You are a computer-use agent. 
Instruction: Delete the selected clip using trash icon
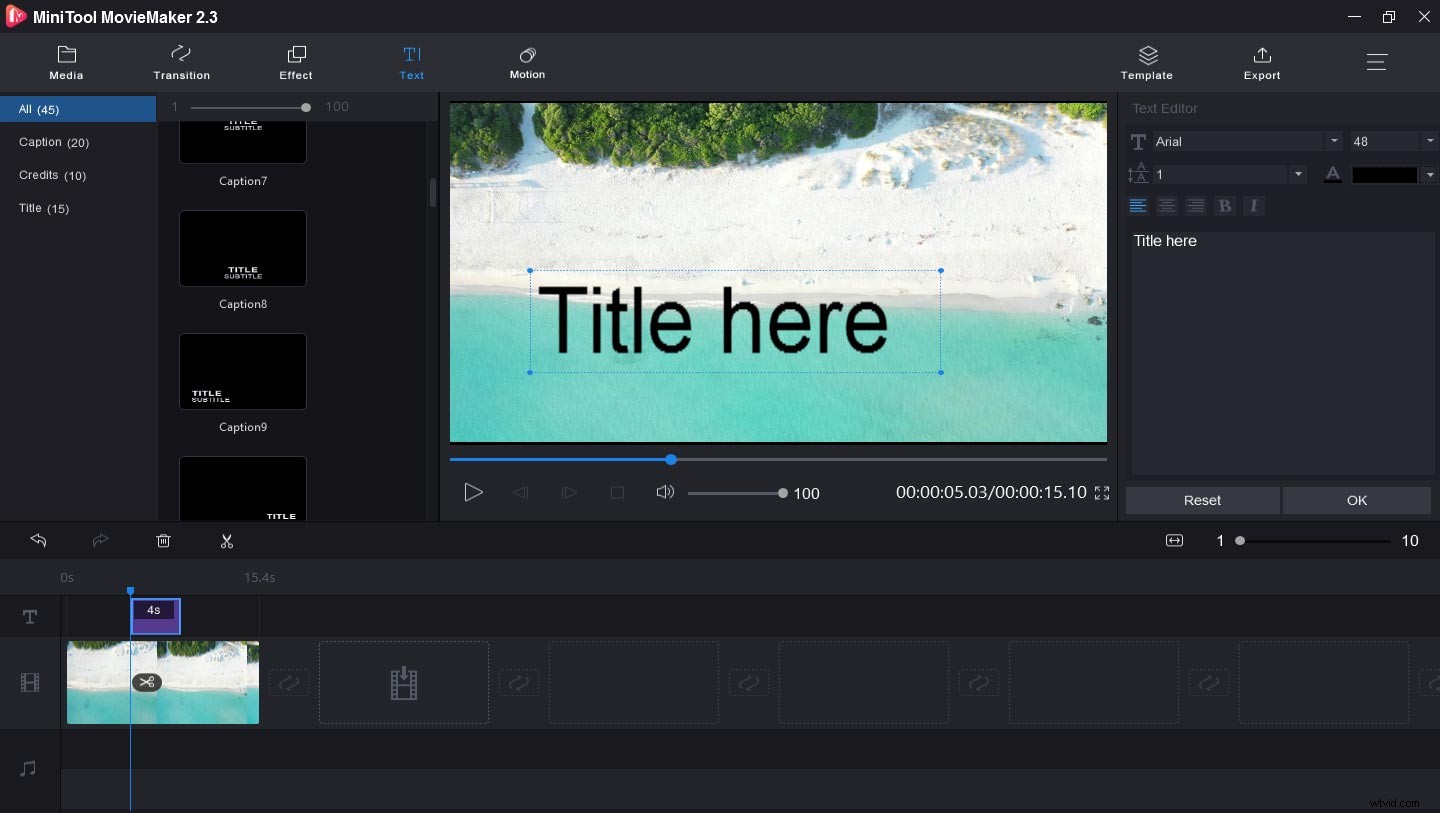point(163,541)
